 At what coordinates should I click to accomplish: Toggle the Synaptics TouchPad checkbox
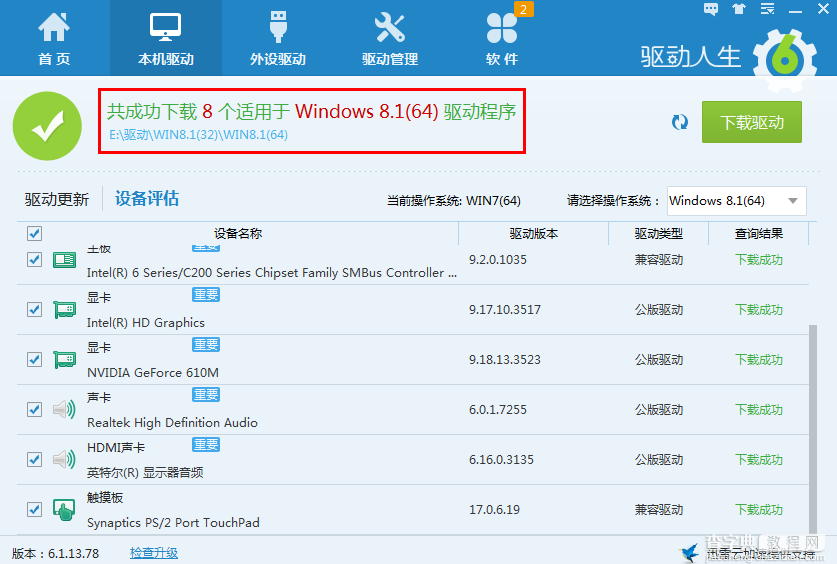tap(34, 509)
